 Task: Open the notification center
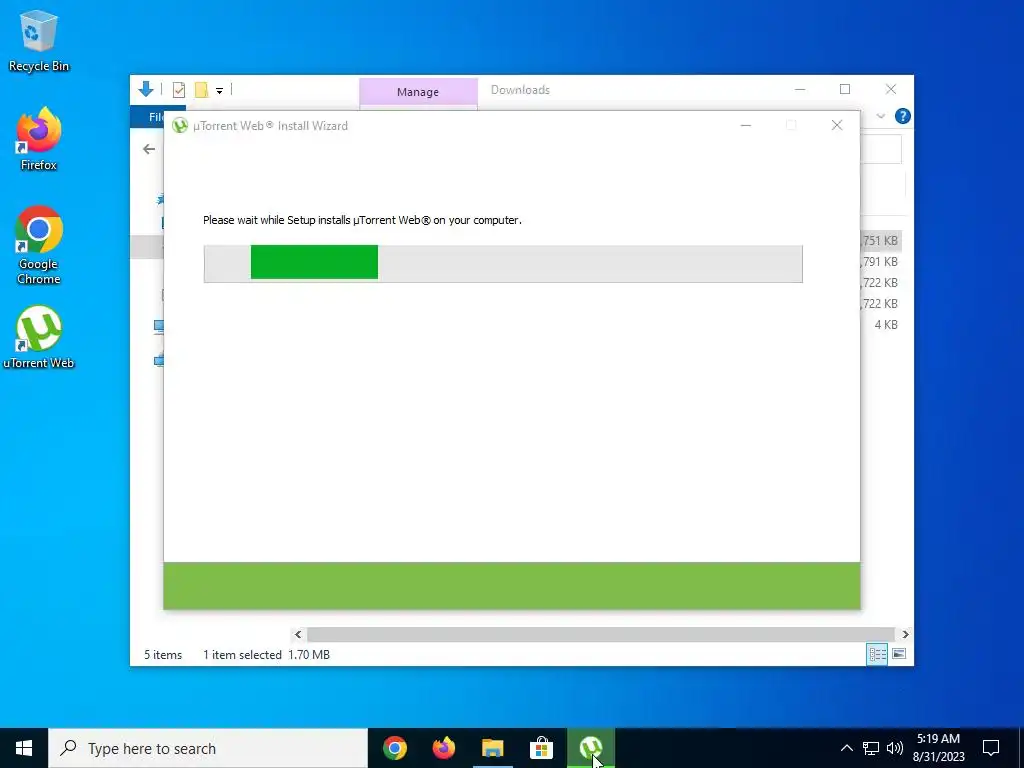click(991, 748)
